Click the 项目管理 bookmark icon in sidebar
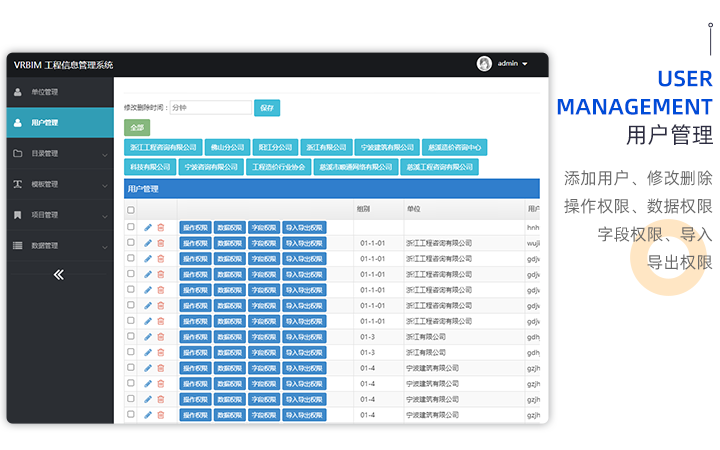This screenshot has height=450, width=720. pos(18,215)
